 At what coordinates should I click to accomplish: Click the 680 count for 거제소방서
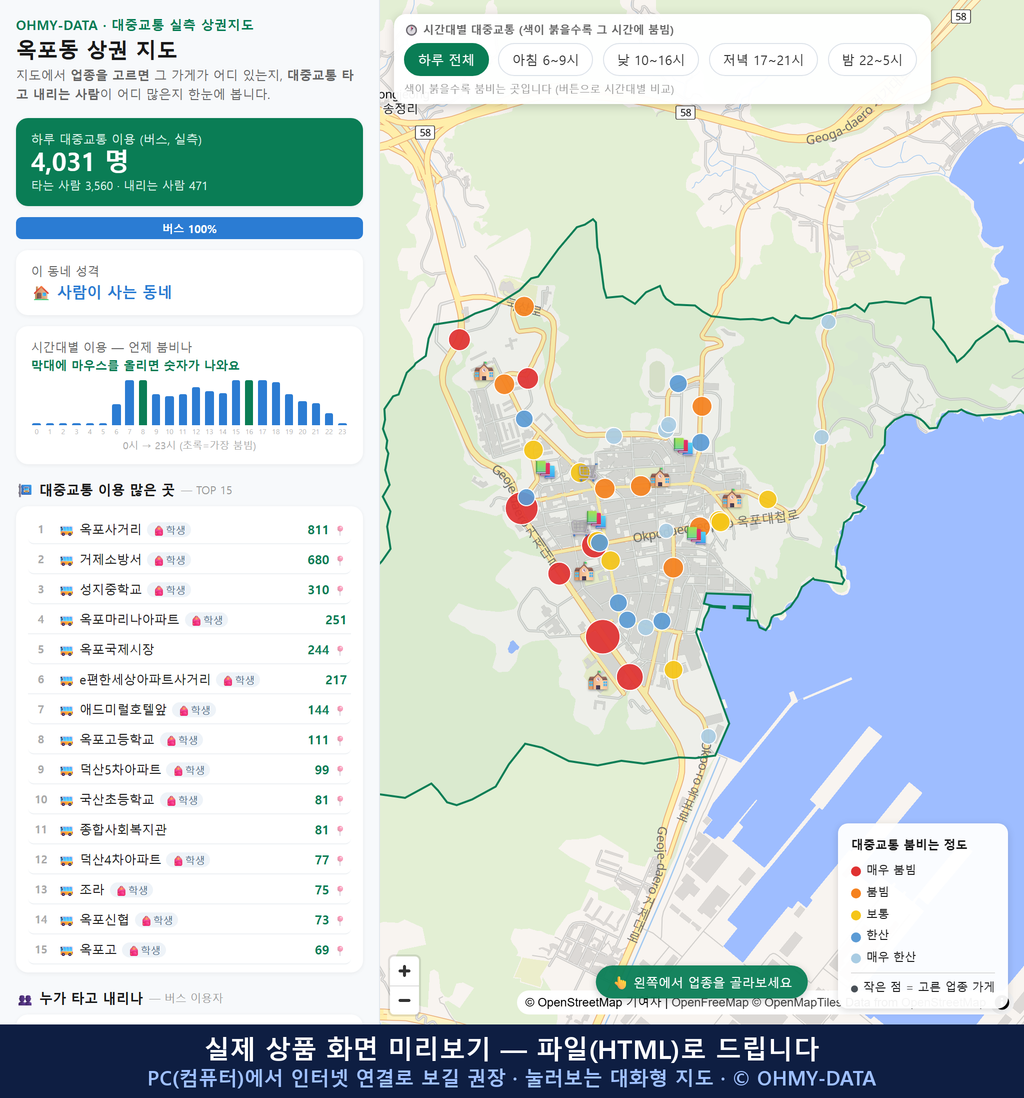point(318,560)
